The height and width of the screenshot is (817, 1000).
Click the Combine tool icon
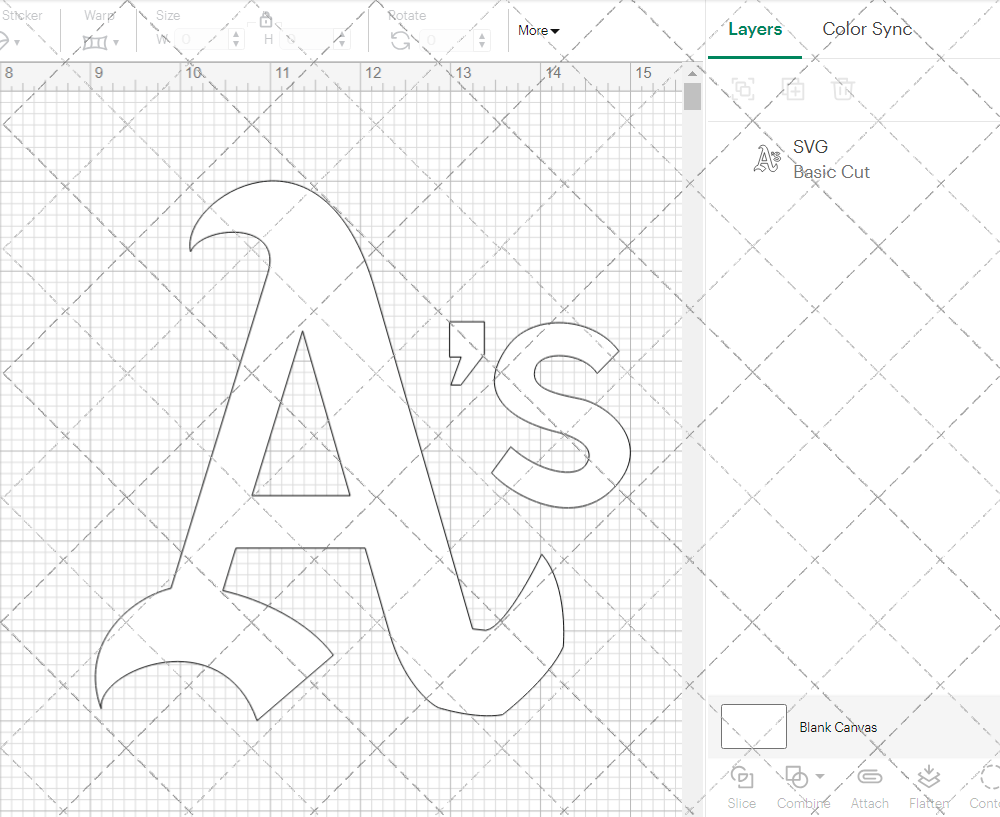coord(797,777)
